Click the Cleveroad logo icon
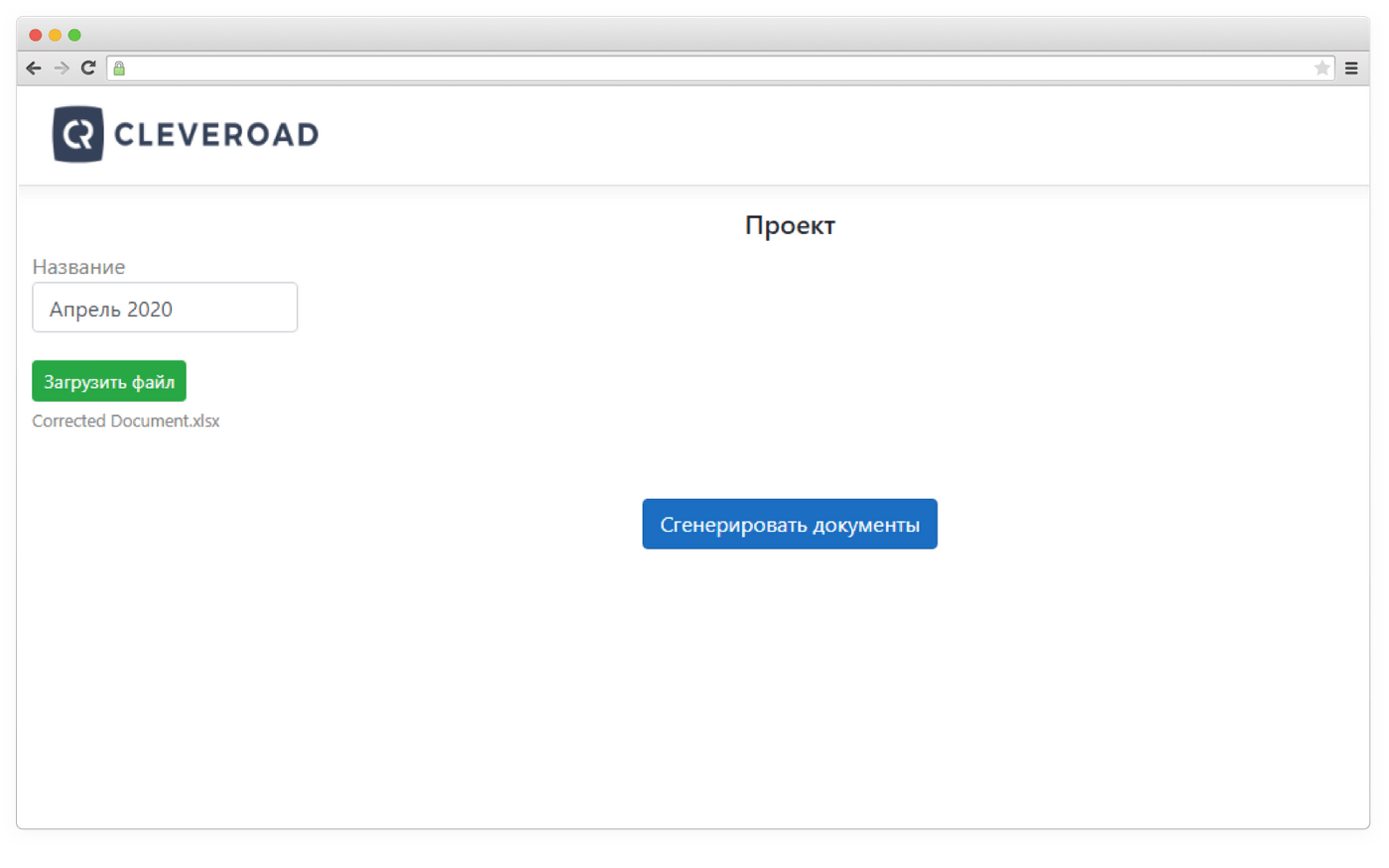The width and height of the screenshot is (1389, 868). tap(78, 134)
